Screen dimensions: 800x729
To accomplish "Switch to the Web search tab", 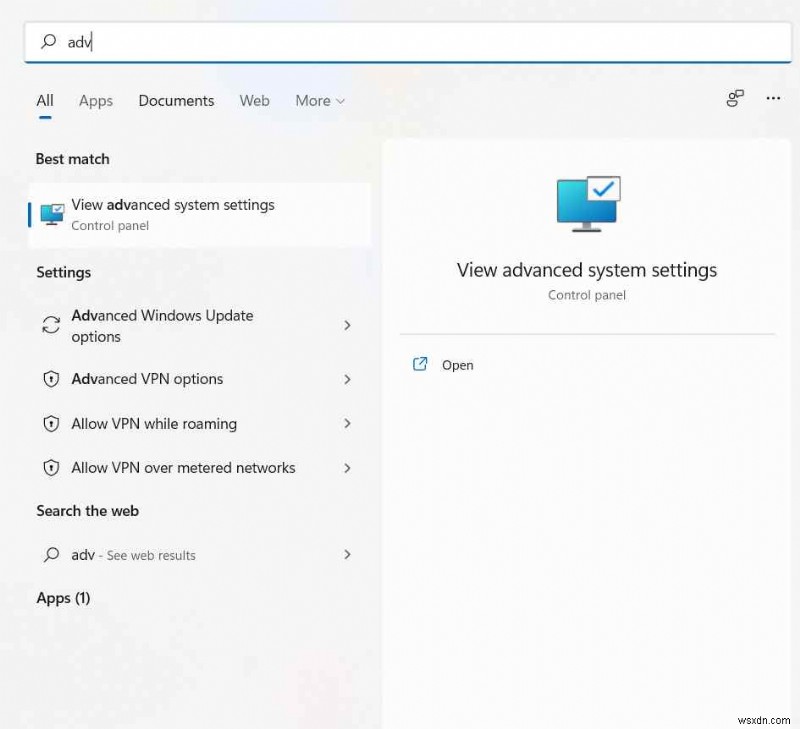I will (x=254, y=101).
